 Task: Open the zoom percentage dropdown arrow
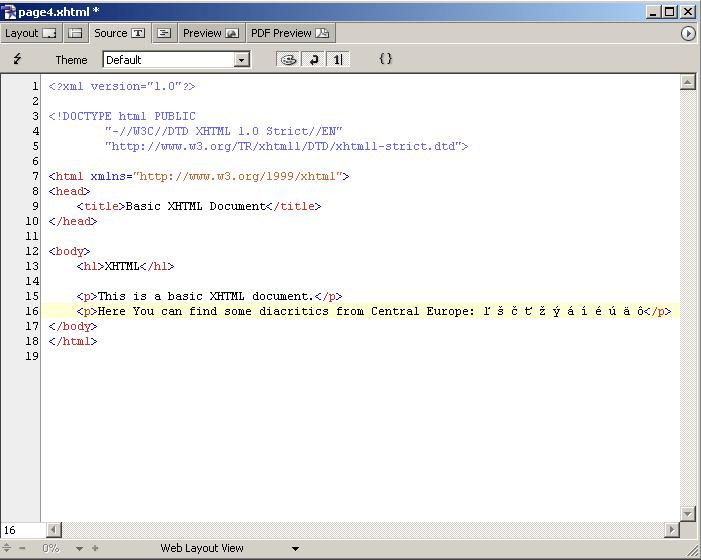[79, 548]
